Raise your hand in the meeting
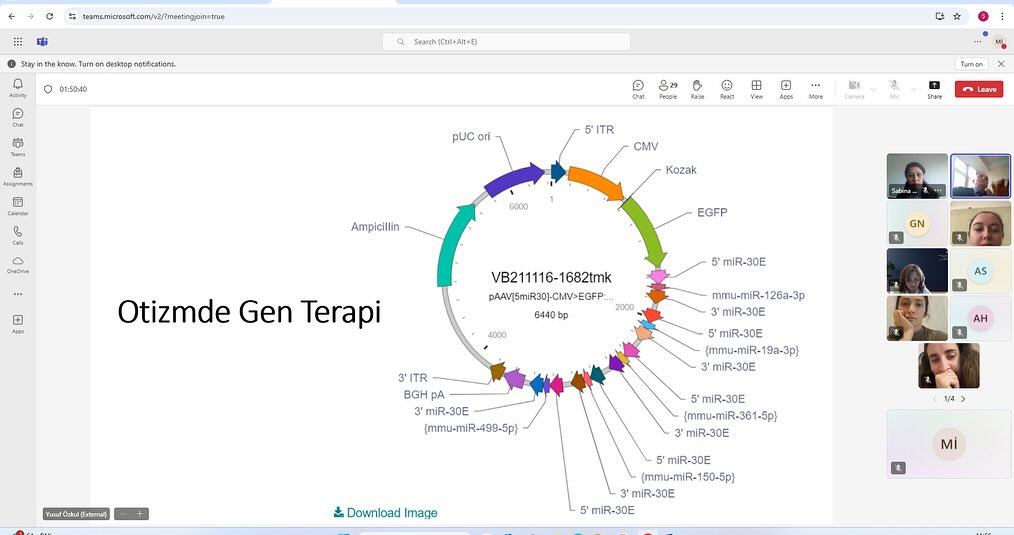Viewport: 1014px width, 535px height. click(x=697, y=89)
